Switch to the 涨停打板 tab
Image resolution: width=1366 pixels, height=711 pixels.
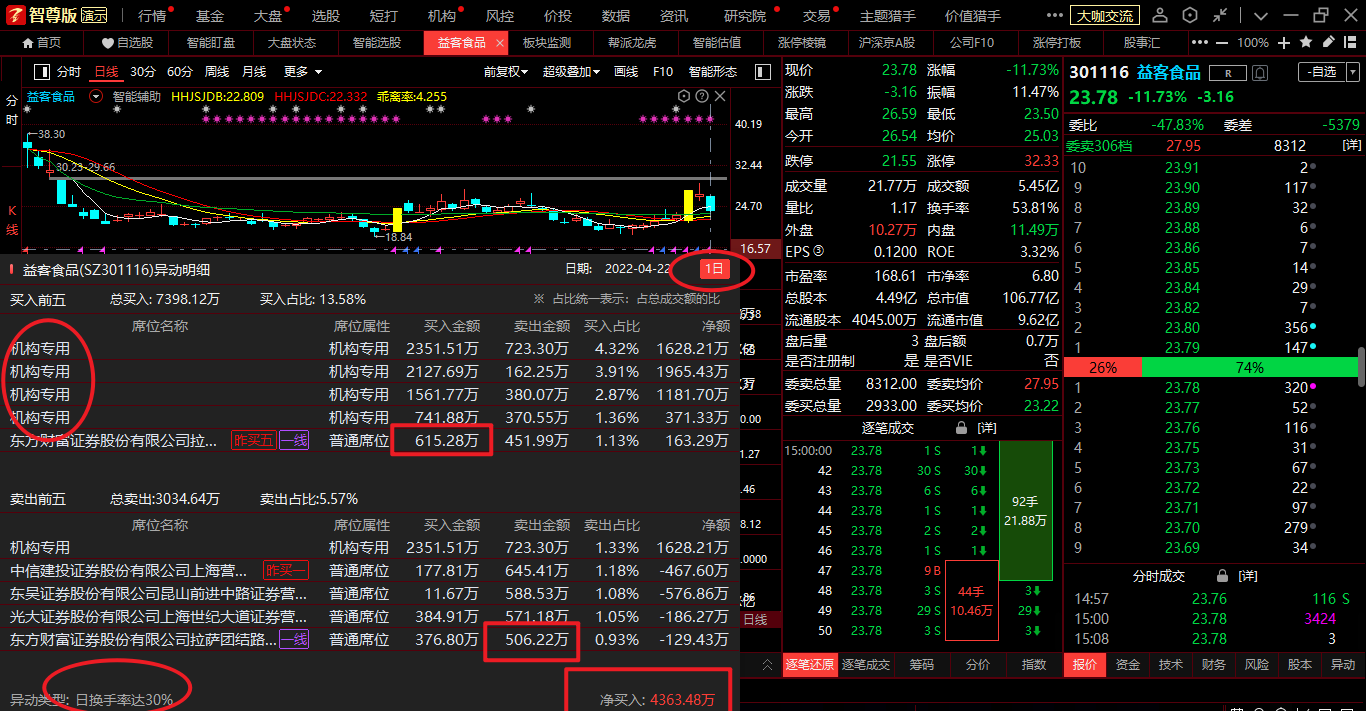point(1057,43)
